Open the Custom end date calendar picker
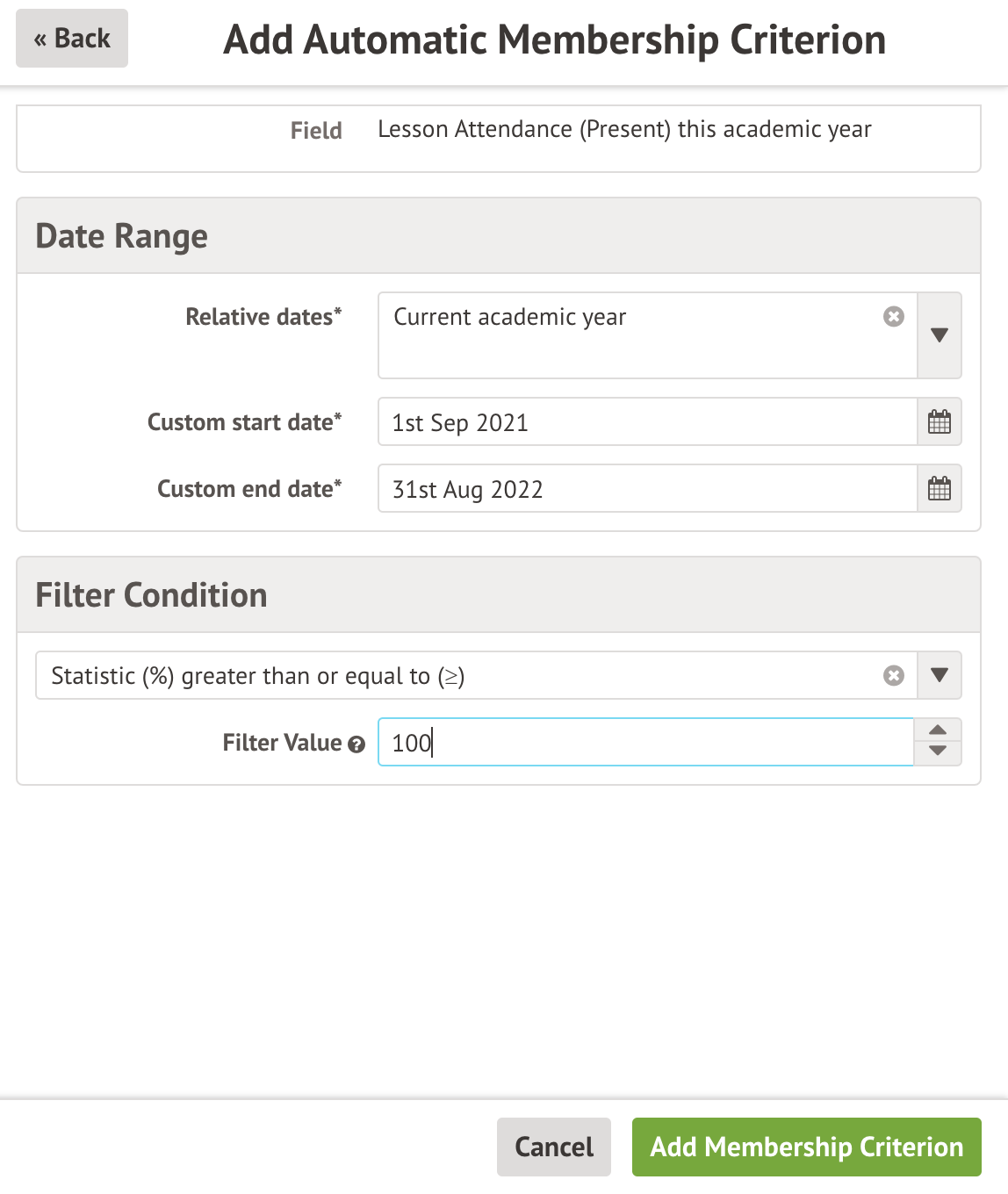This screenshot has width=1008, height=1194. pyautogui.click(x=939, y=489)
